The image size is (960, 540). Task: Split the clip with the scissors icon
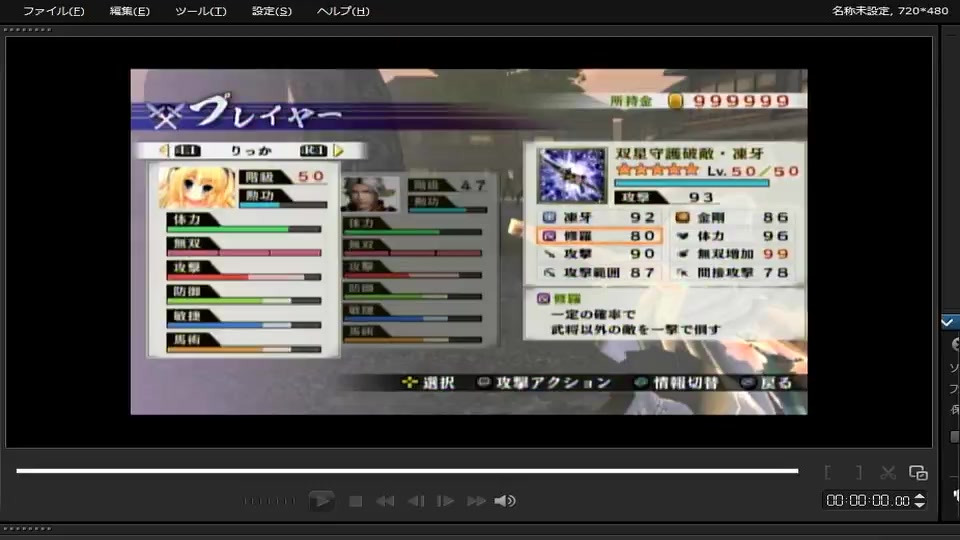888,472
